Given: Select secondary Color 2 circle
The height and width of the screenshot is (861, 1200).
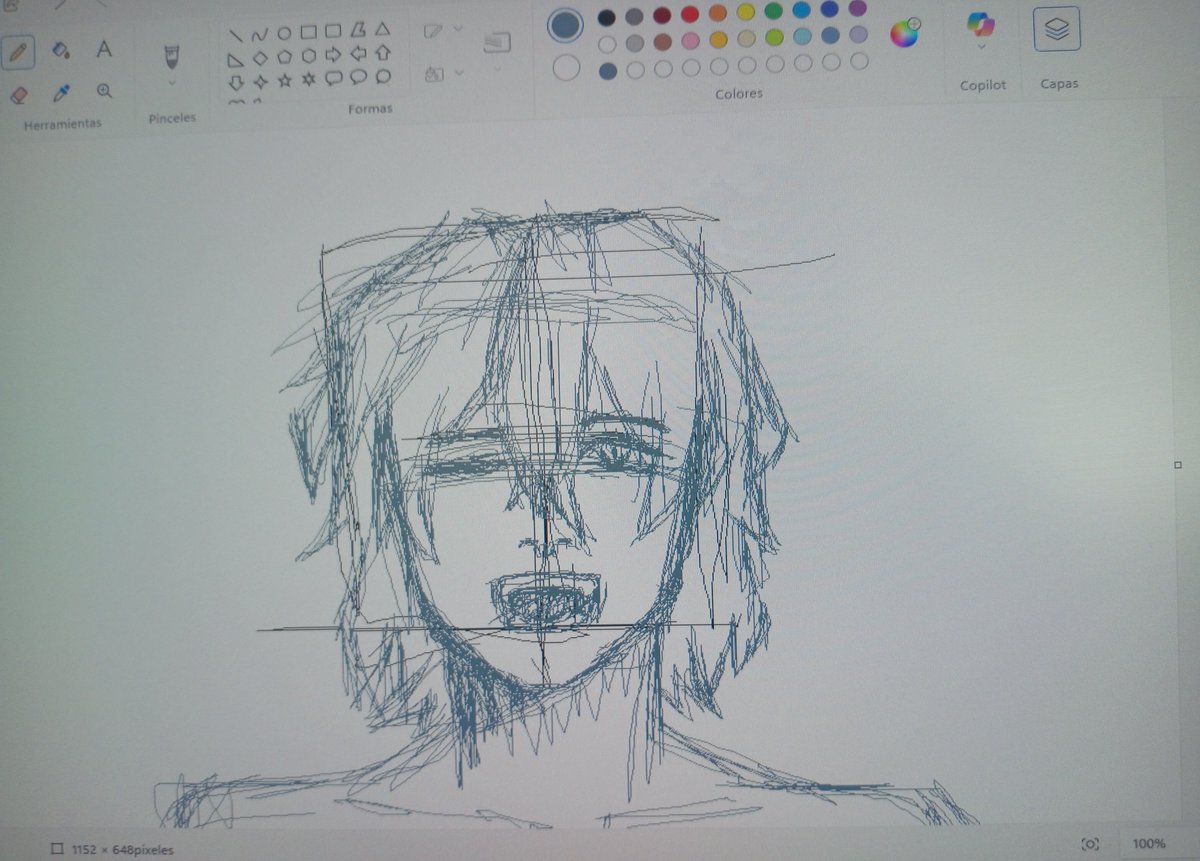Looking at the screenshot, I should [567, 69].
